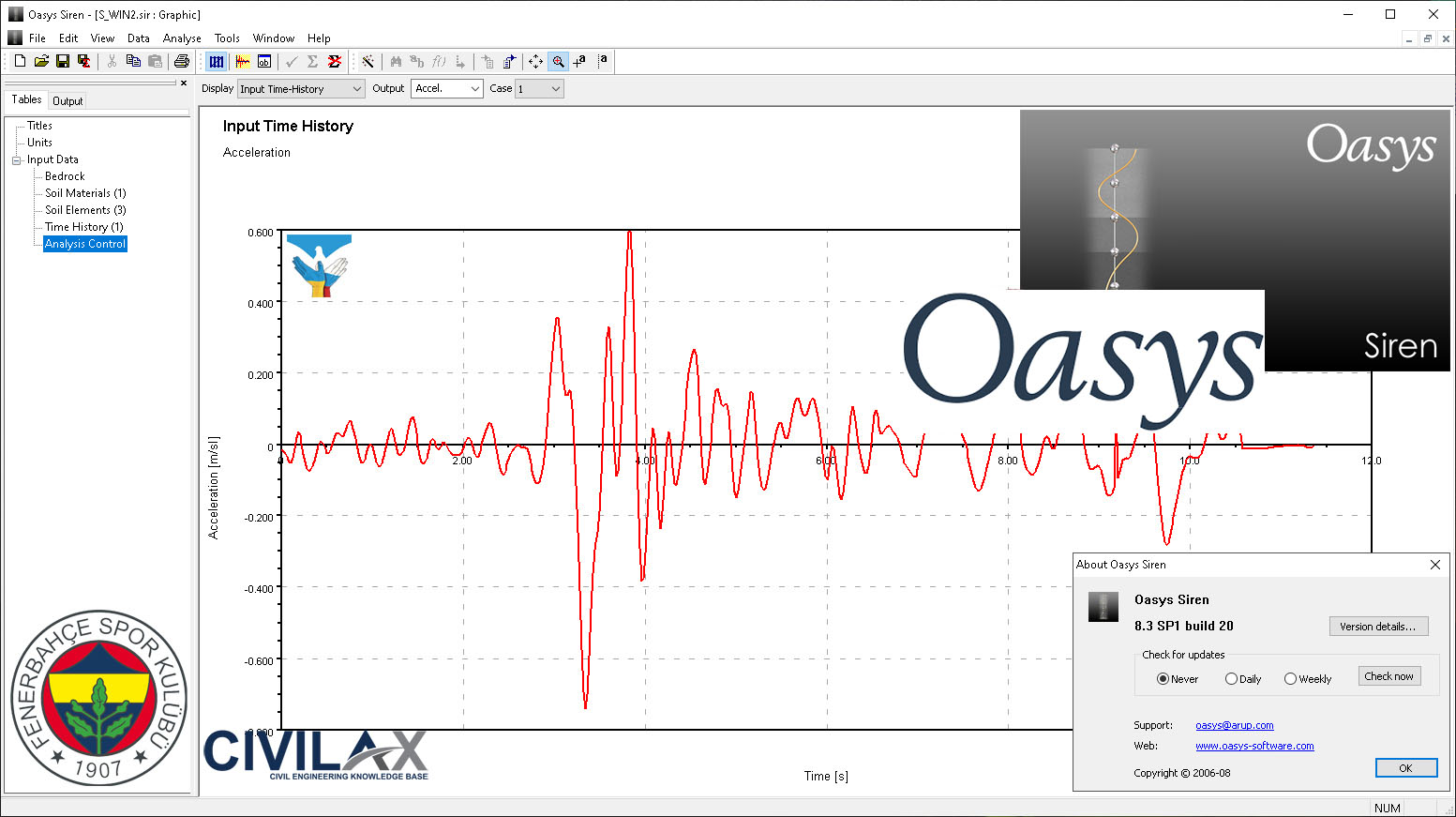Open the www.oasys-software.com link

[1254, 746]
